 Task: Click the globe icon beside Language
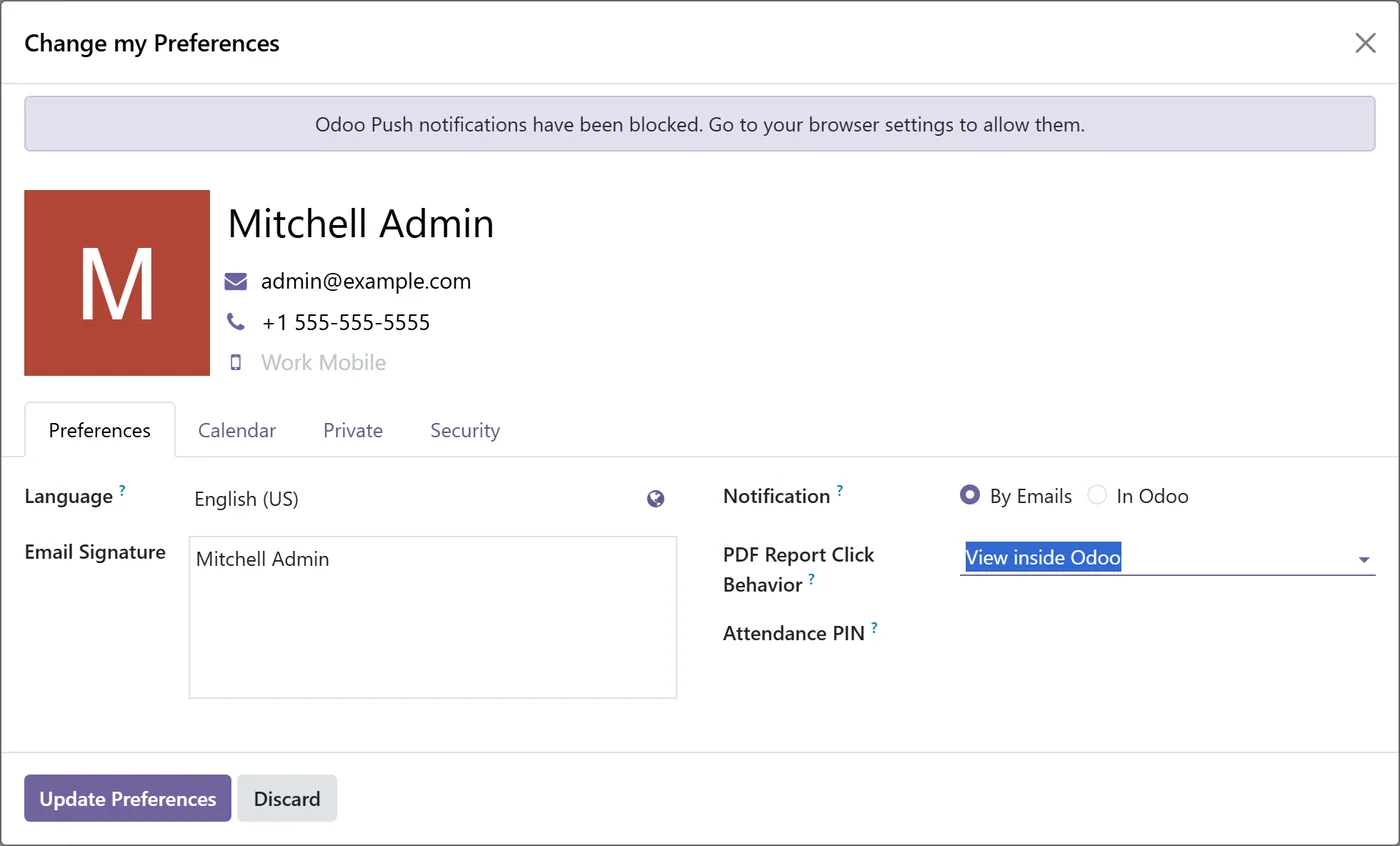(656, 499)
